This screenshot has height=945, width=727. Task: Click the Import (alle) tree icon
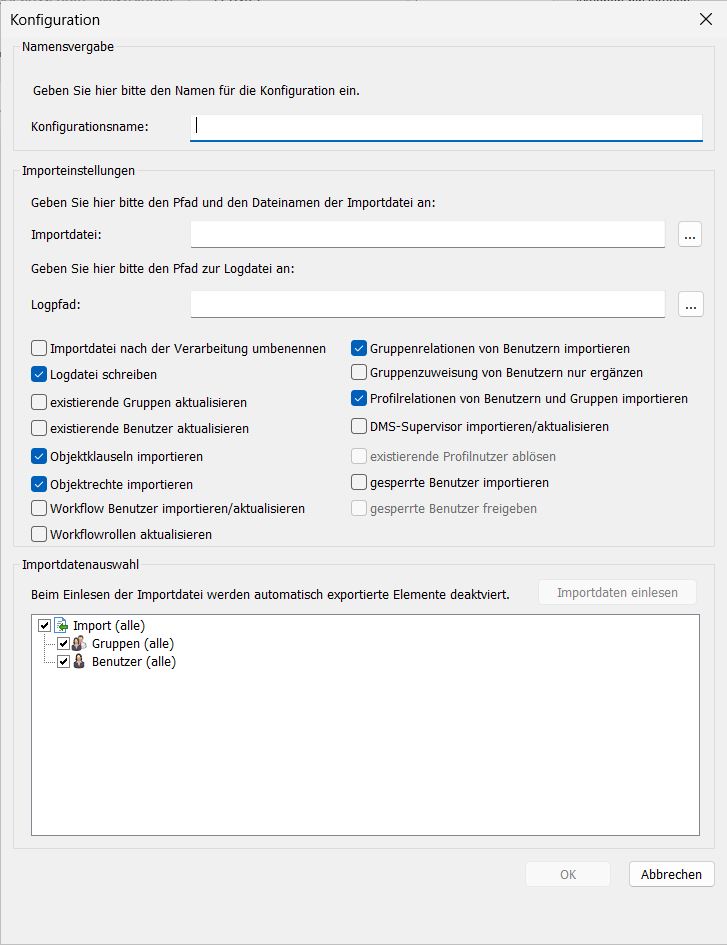tap(60, 625)
